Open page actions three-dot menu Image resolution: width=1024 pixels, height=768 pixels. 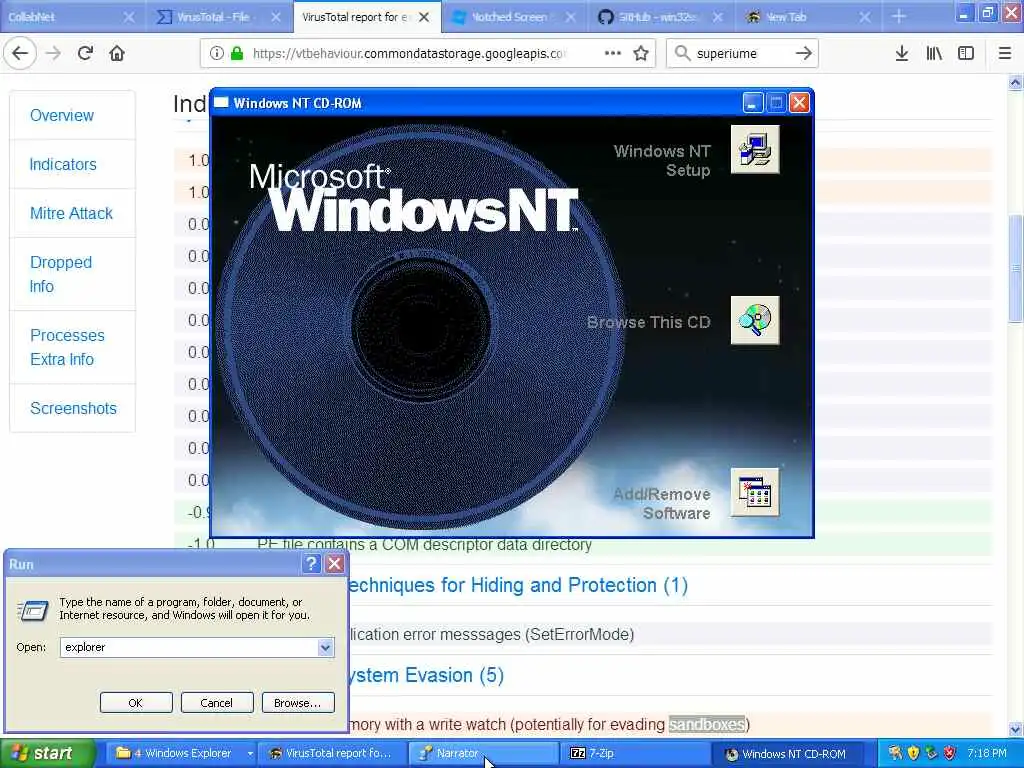[613, 54]
